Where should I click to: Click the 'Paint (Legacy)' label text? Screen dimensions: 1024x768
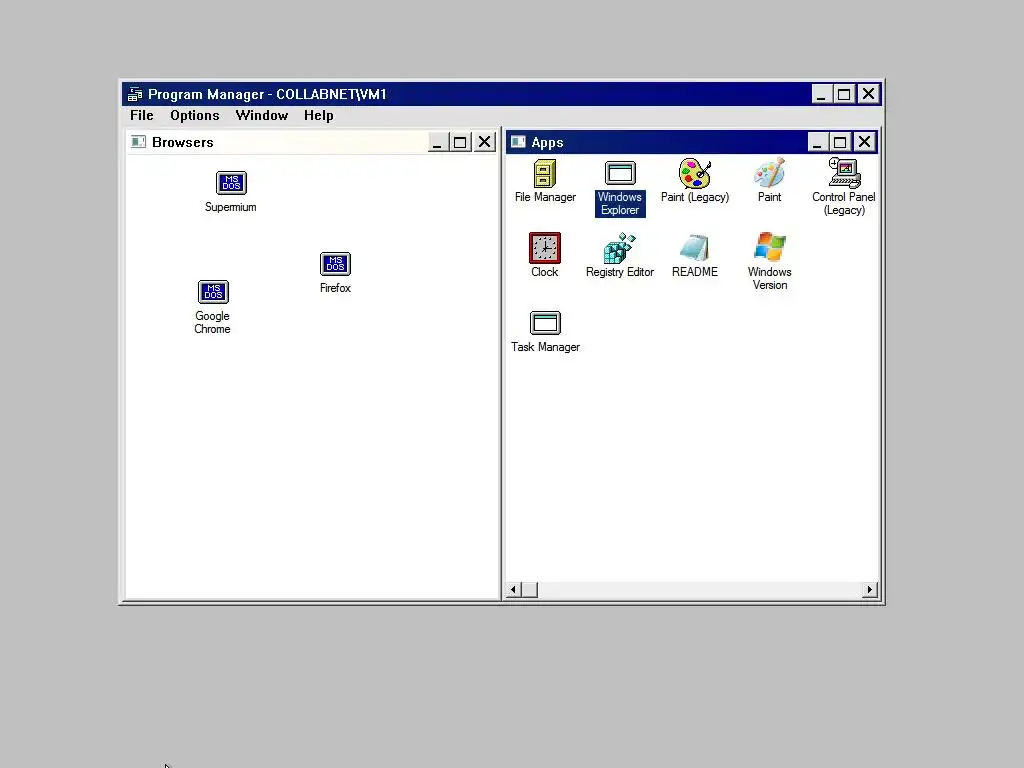(695, 197)
